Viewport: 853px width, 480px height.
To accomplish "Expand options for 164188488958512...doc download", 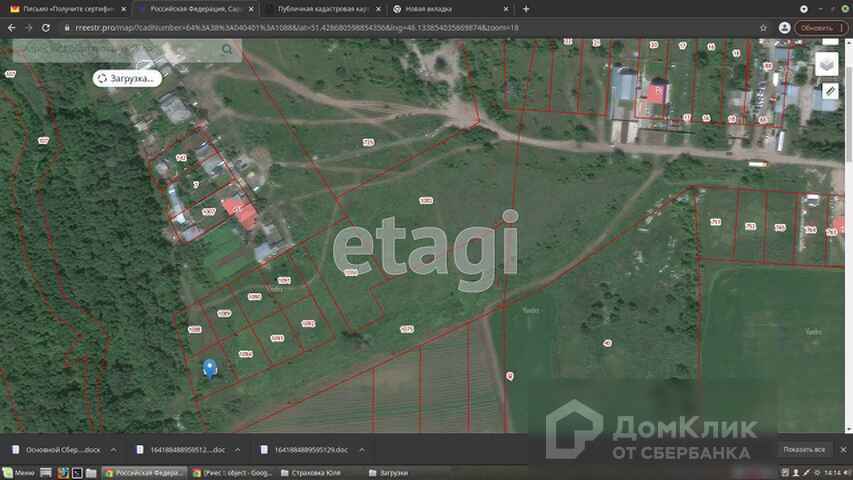I will pyautogui.click(x=237, y=450).
